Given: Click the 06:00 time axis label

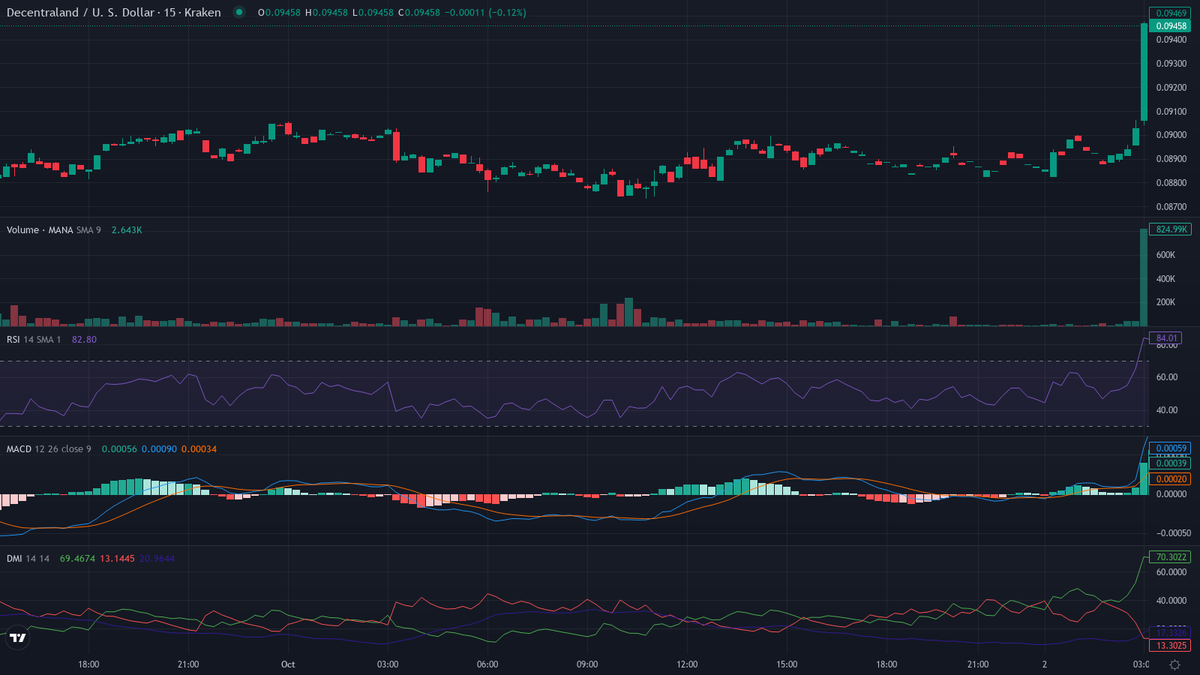Looking at the screenshot, I should (x=488, y=664).
